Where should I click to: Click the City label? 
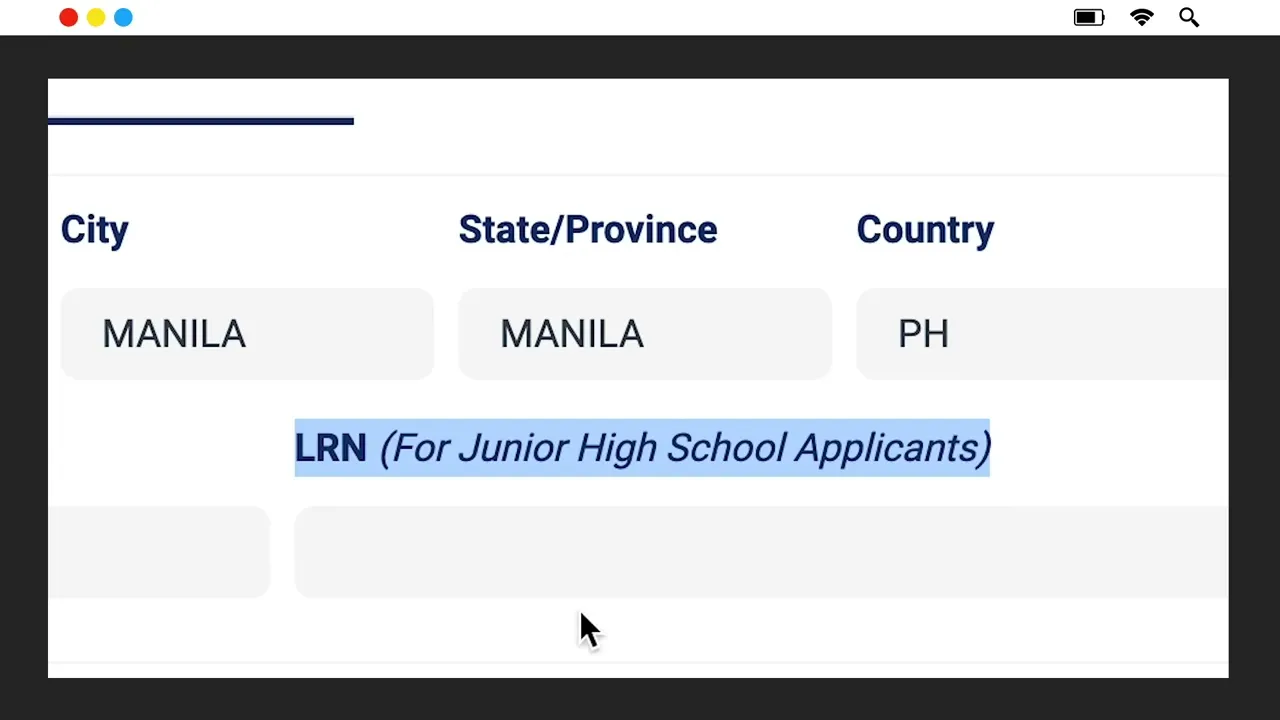(x=95, y=230)
